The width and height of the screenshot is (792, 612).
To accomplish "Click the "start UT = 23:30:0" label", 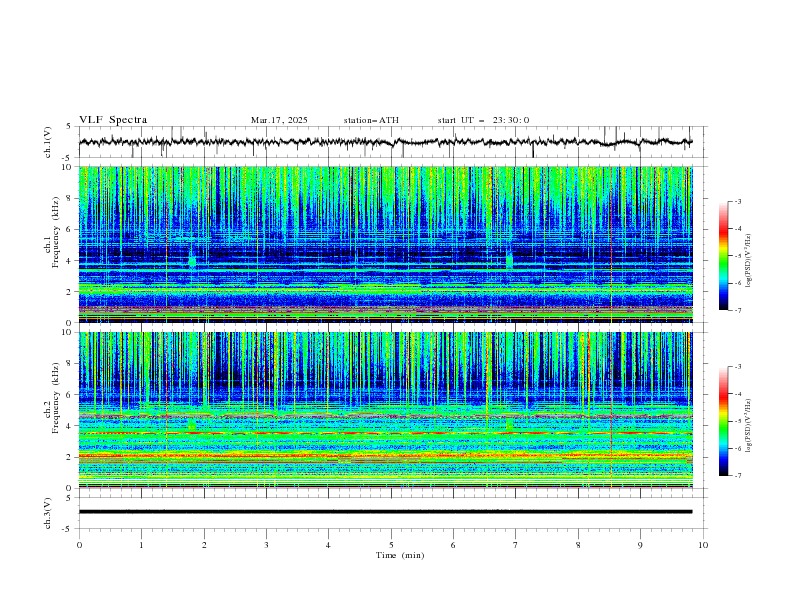I will coord(483,120).
